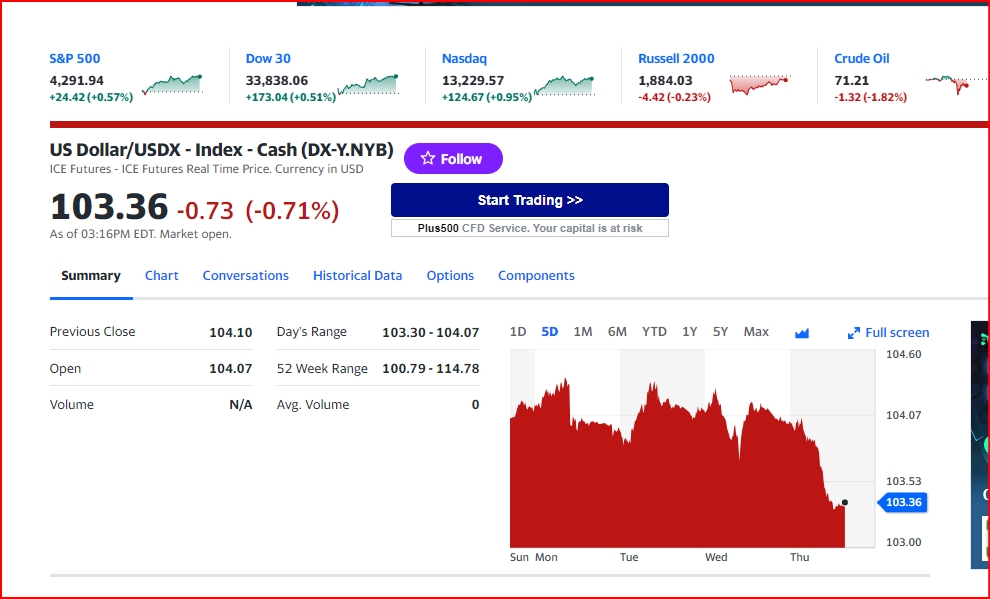Switch to the Historical Data tab

click(x=357, y=275)
